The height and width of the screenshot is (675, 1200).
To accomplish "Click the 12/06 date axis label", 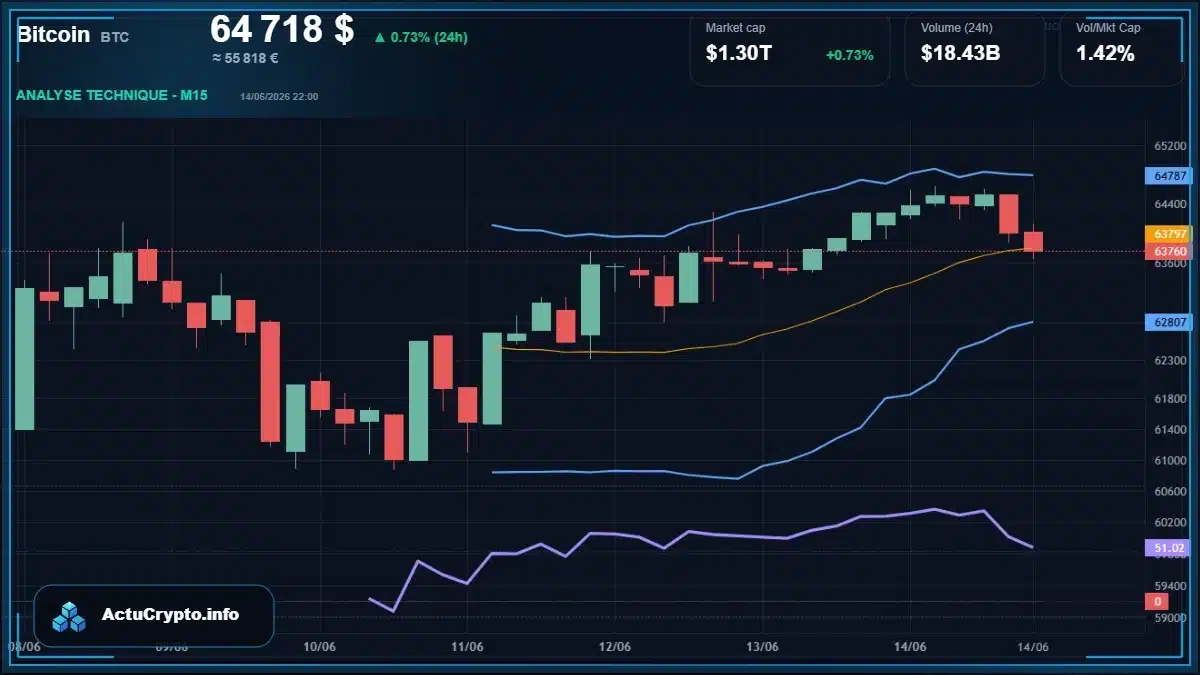I will (614, 647).
